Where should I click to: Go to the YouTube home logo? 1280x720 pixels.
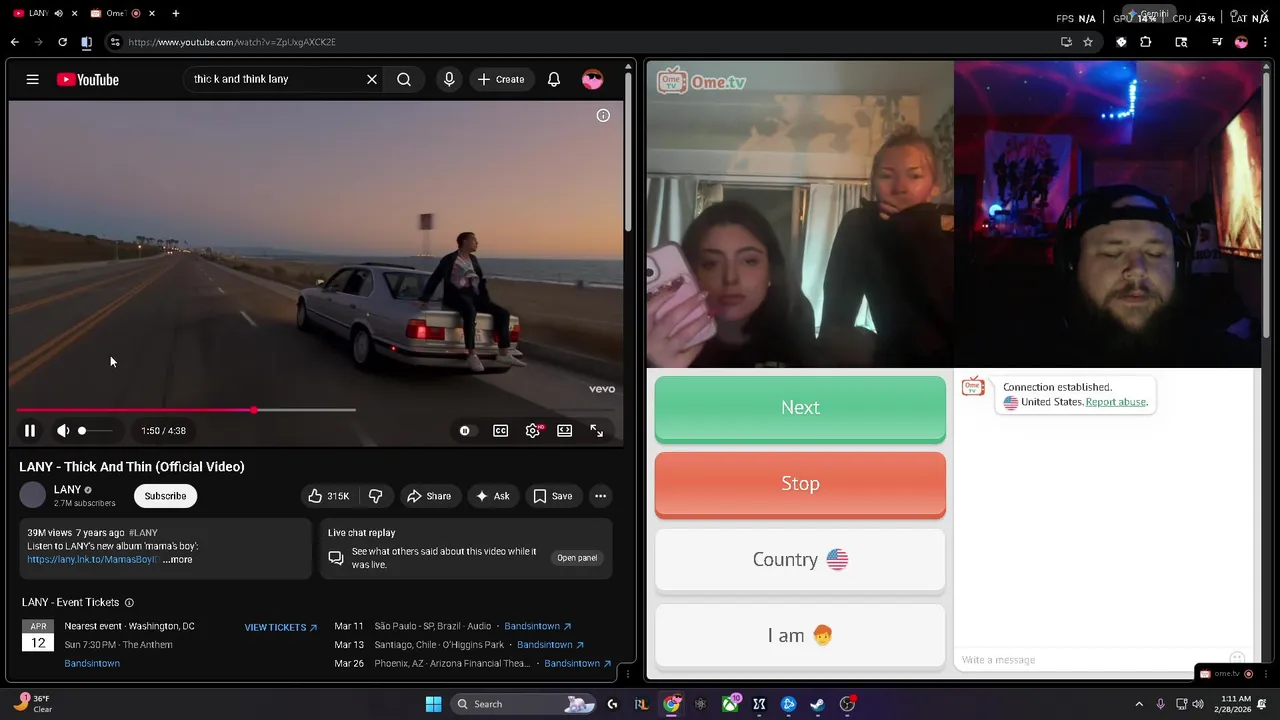[x=88, y=80]
